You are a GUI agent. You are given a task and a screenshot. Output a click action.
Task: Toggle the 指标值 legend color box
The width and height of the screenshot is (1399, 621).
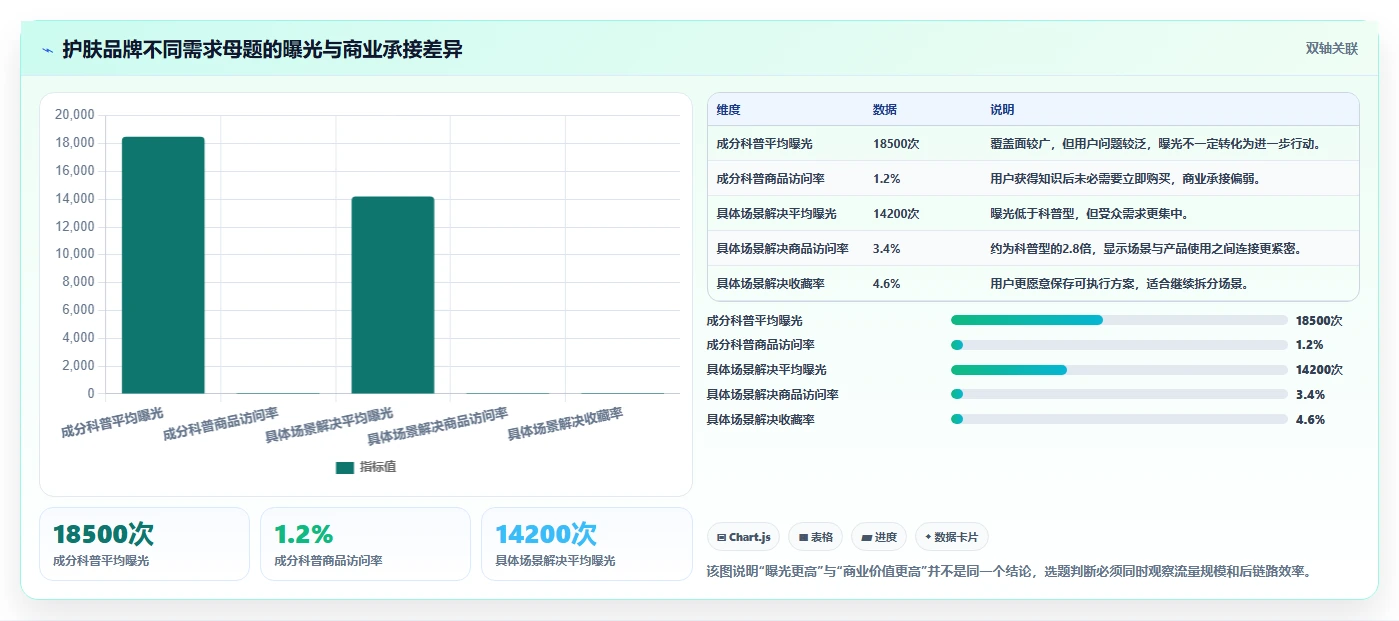(345, 467)
